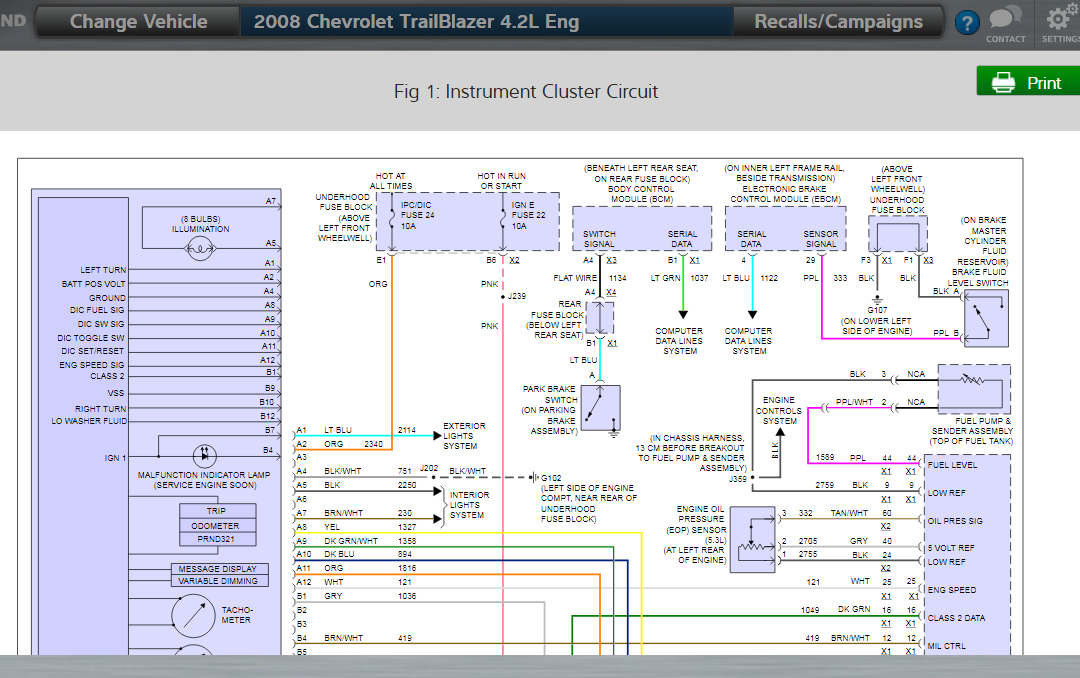The image size is (1080, 678).
Task: Click the PRND321 box in the cluster
Action: (216, 539)
